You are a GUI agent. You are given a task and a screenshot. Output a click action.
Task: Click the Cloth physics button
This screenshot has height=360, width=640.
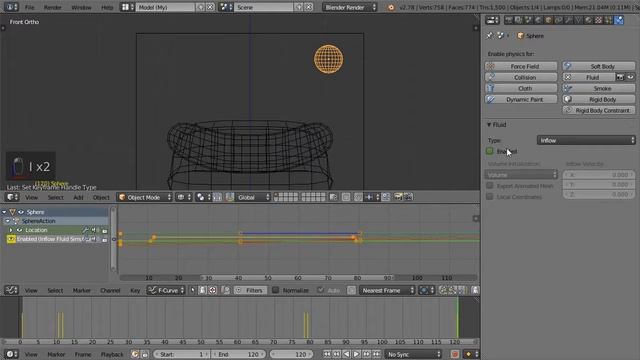[x=521, y=88]
